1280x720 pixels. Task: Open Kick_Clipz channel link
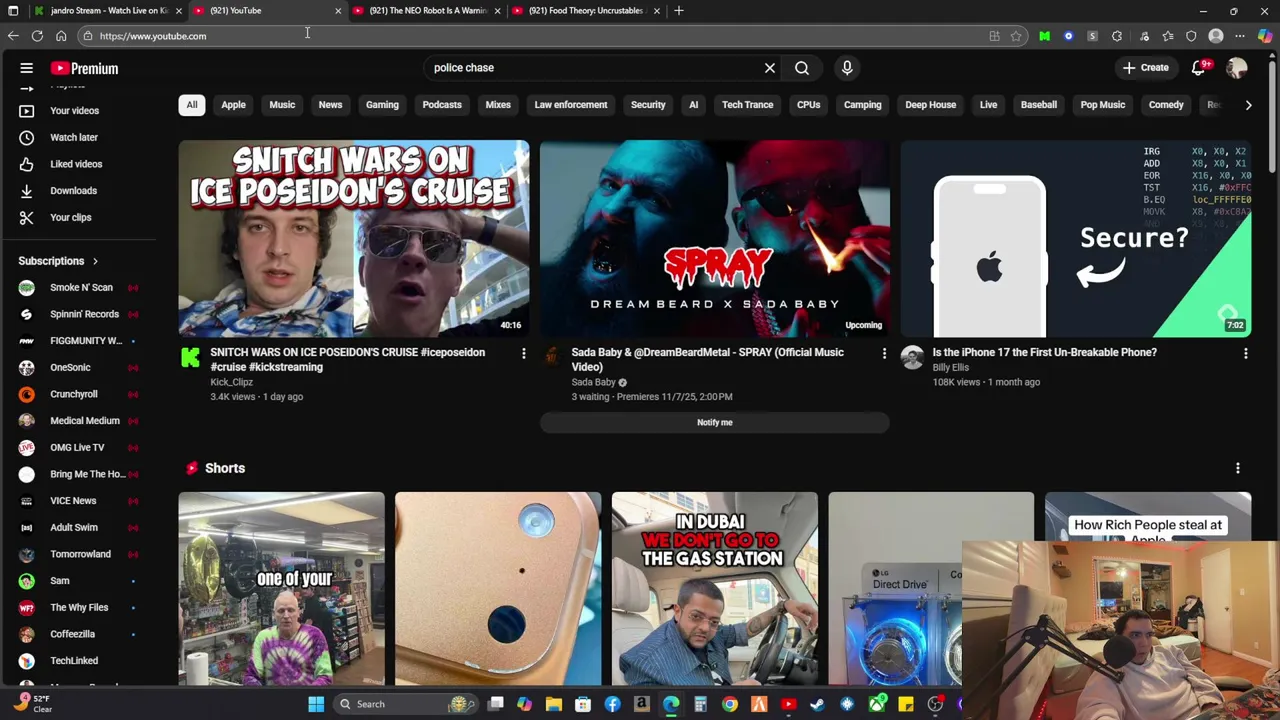pos(232,382)
